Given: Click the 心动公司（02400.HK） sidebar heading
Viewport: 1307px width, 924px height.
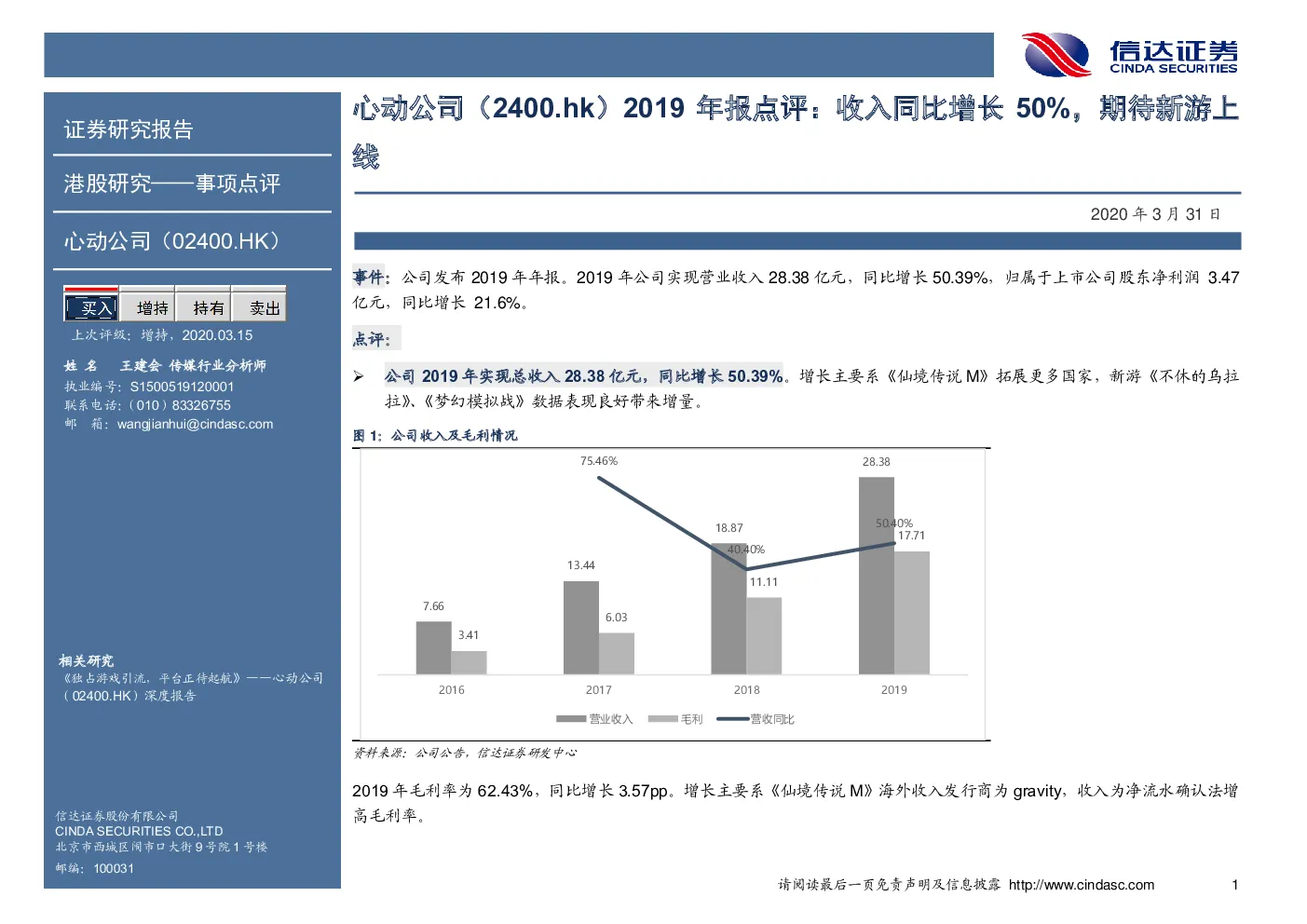Looking at the screenshot, I should pyautogui.click(x=172, y=241).
